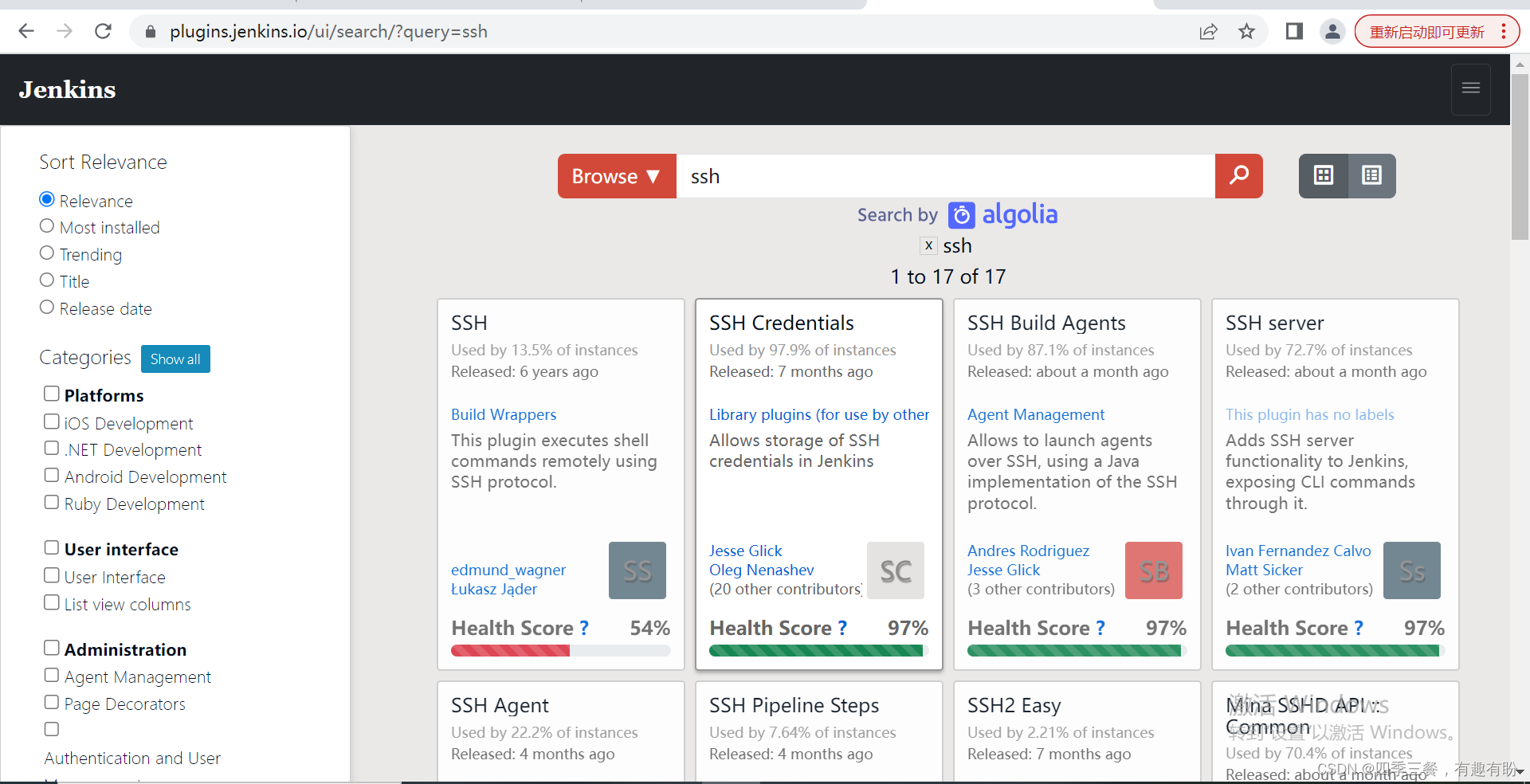
Task: Check the Android Development filter
Action: pyautogui.click(x=52, y=475)
